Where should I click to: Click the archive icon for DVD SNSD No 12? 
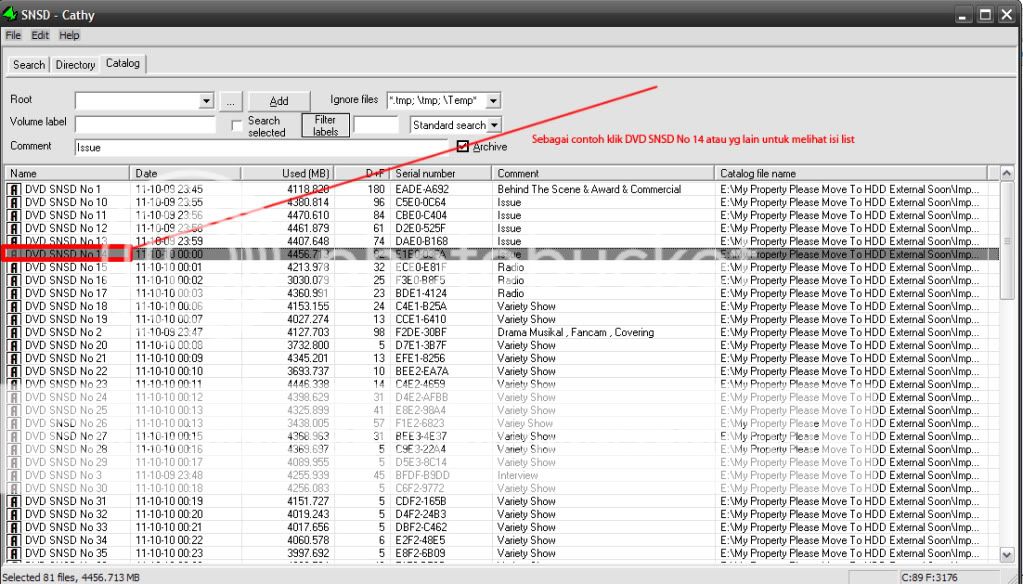coord(14,228)
